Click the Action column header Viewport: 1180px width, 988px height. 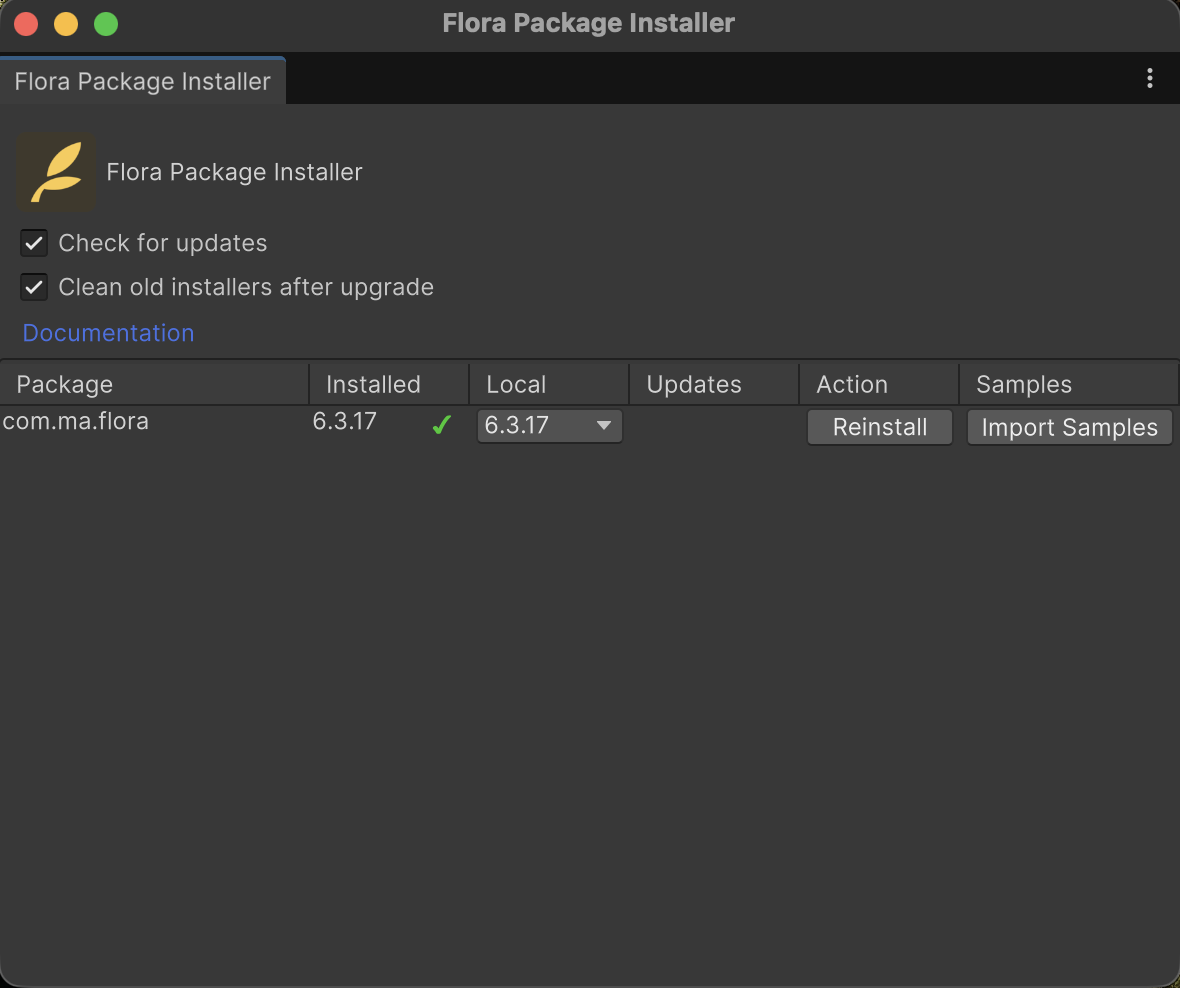(x=851, y=384)
